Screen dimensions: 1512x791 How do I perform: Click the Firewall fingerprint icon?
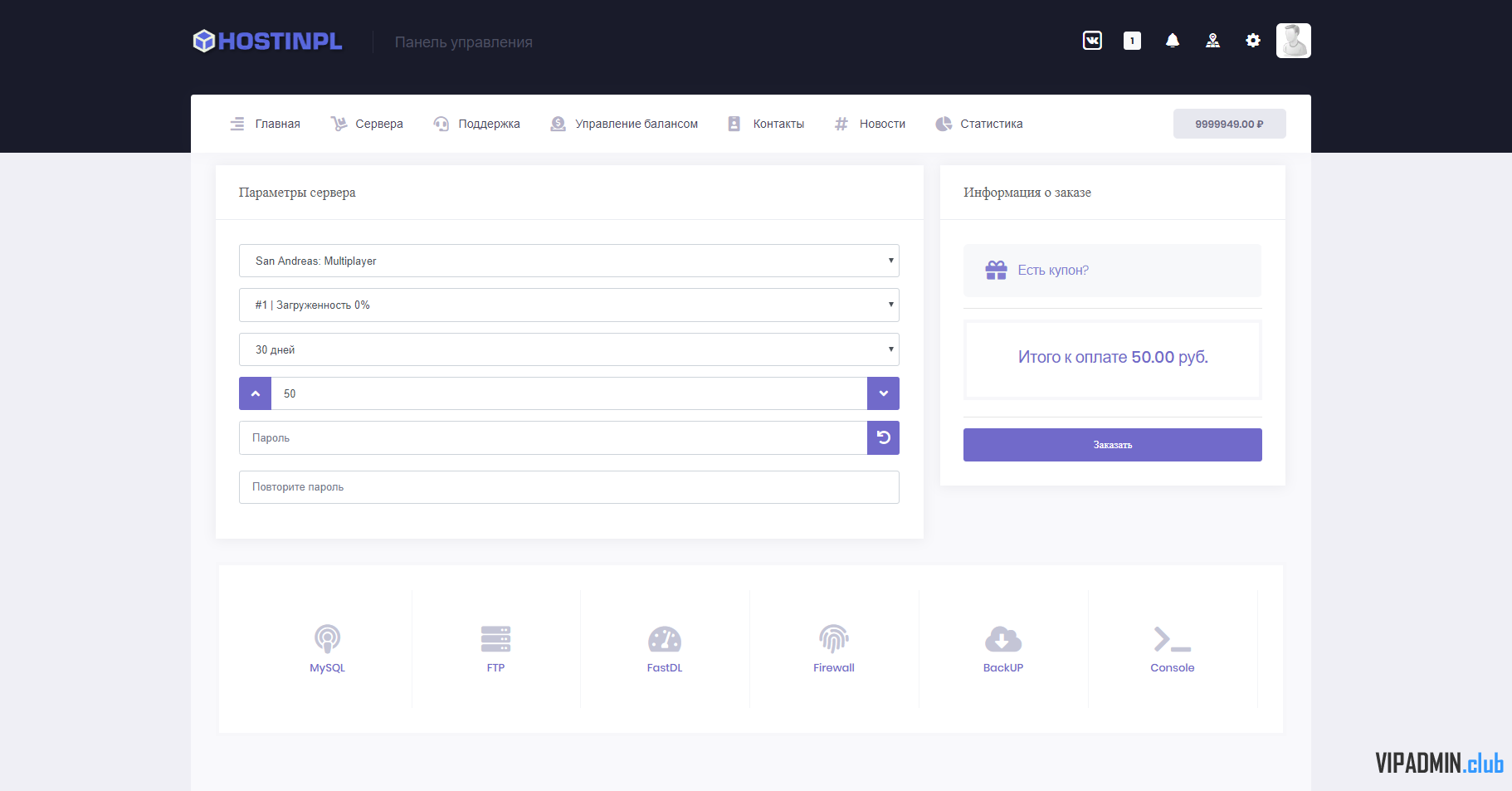point(833,639)
